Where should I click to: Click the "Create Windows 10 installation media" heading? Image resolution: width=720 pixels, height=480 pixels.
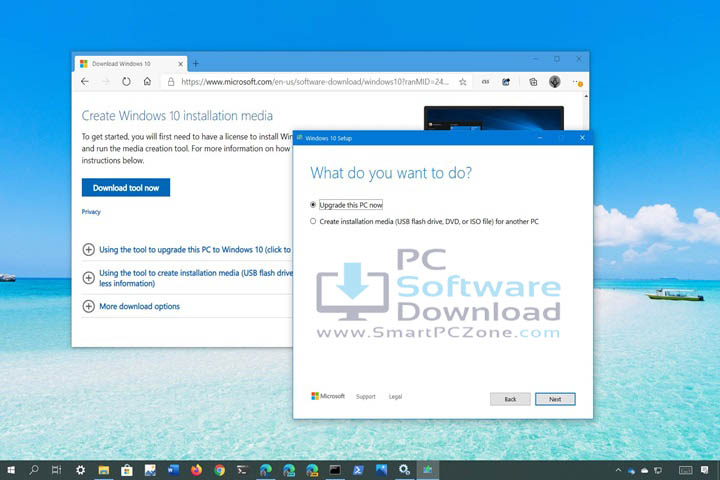[177, 115]
